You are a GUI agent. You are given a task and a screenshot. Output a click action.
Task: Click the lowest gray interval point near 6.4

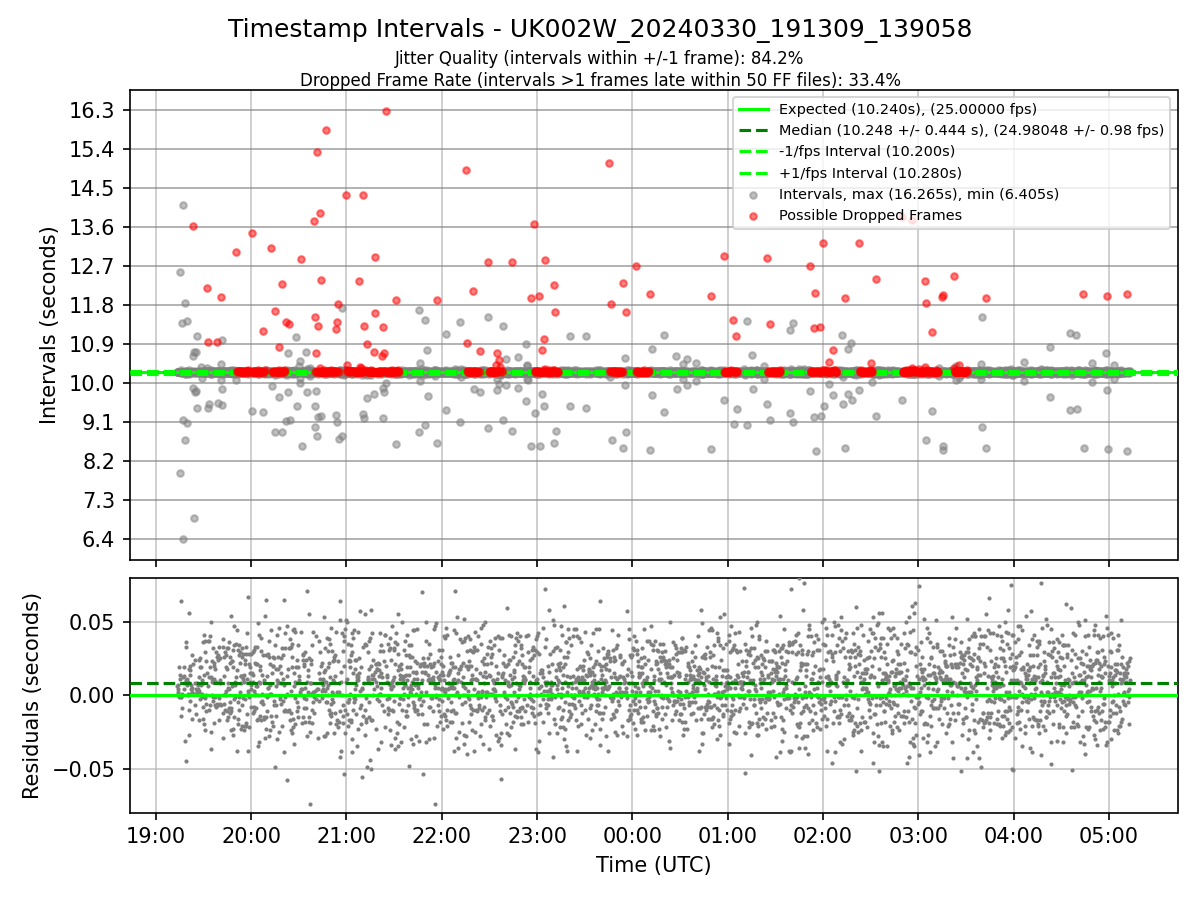click(183, 539)
